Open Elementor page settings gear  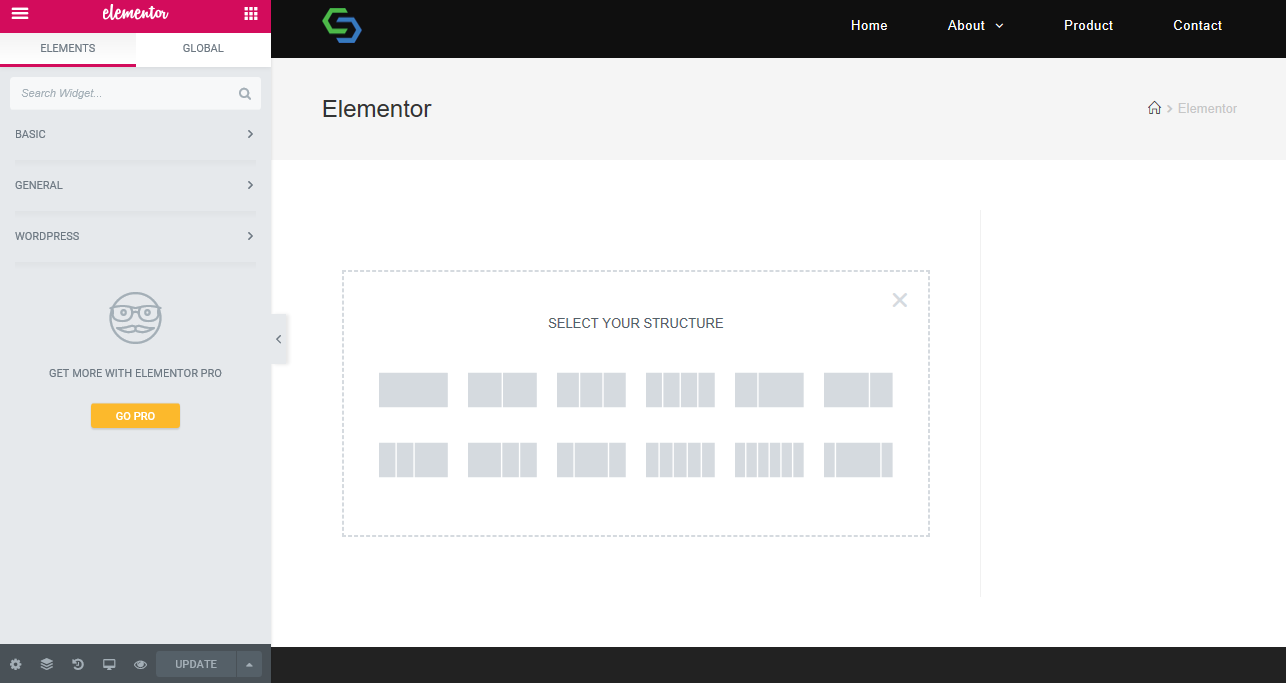[15, 663]
